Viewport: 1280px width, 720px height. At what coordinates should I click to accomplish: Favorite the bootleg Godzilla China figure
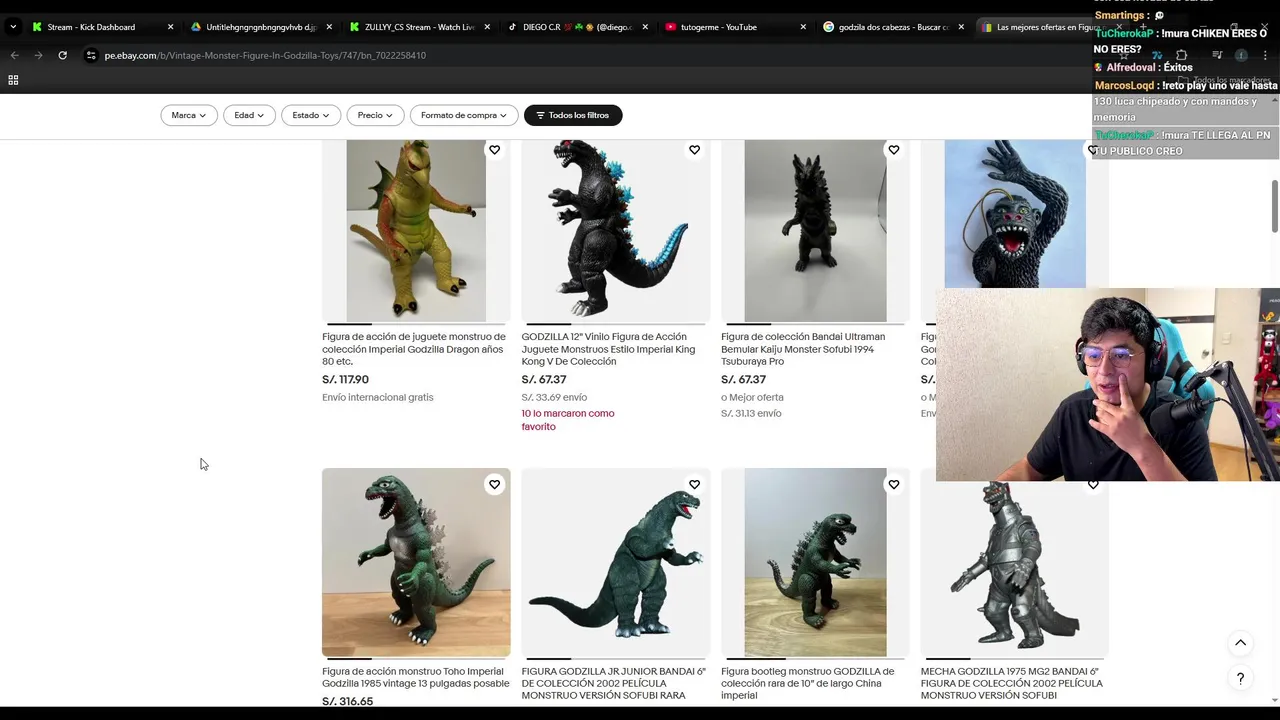click(x=893, y=484)
